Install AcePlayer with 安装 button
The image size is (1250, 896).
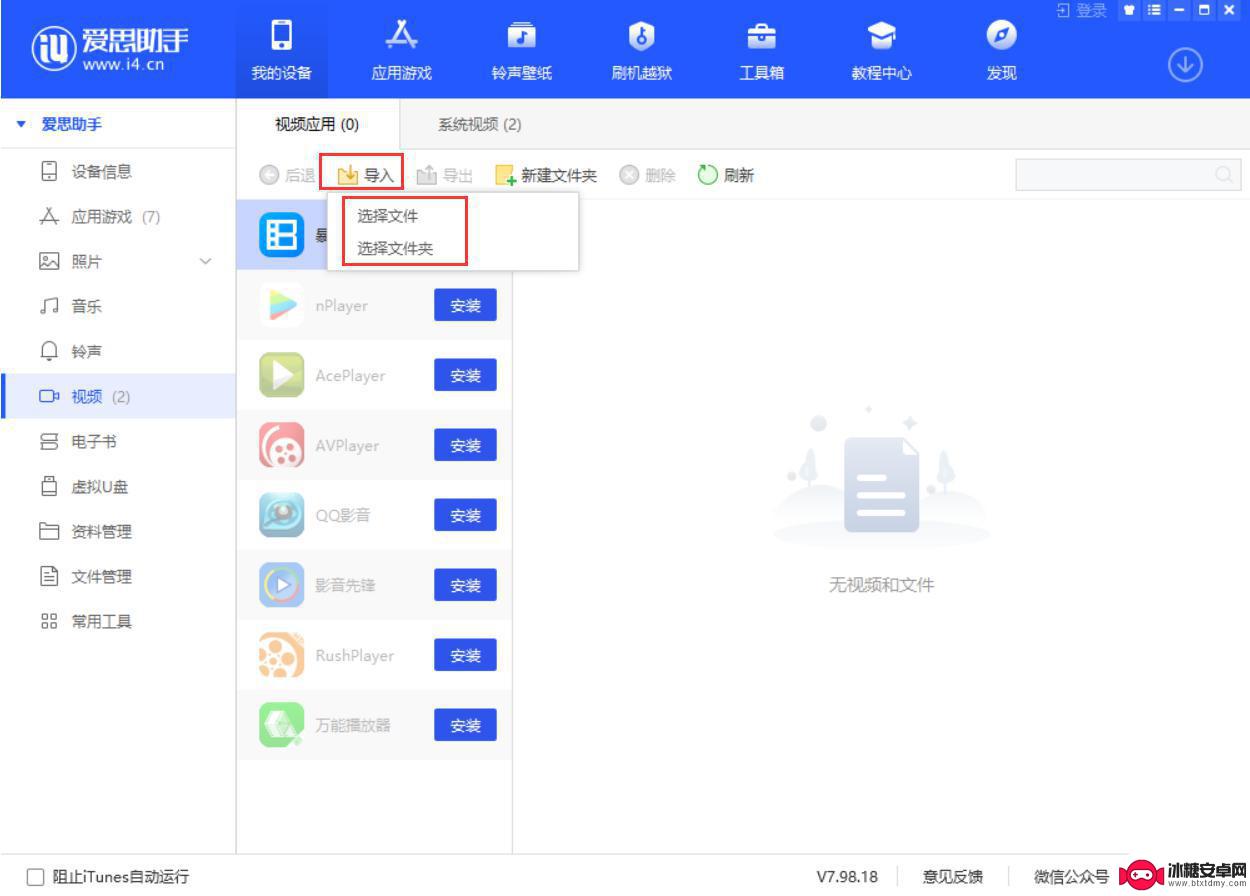click(x=465, y=375)
